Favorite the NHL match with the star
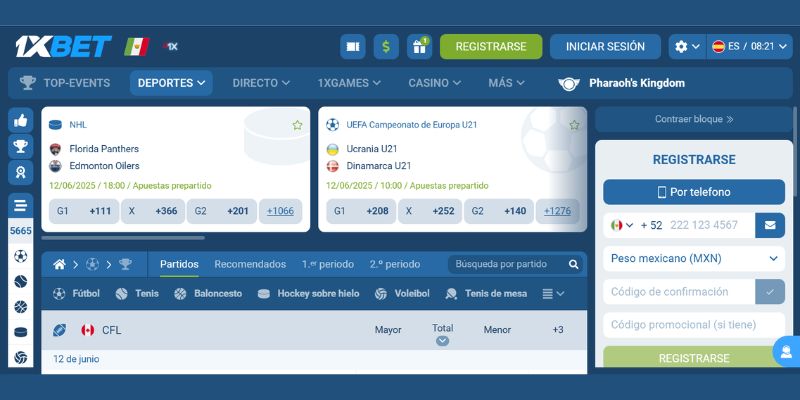This screenshot has width=800, height=400. point(297,125)
